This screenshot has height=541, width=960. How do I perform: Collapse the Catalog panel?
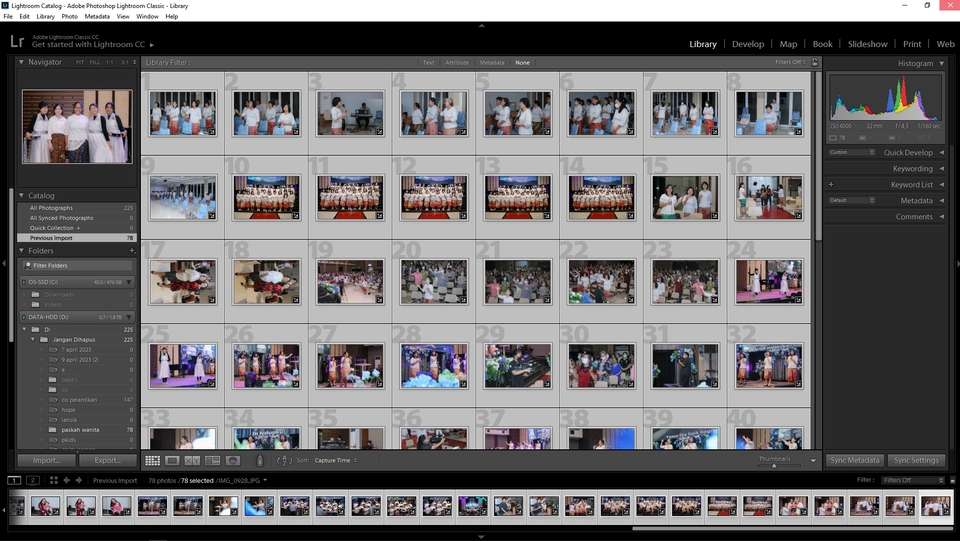pyautogui.click(x=21, y=195)
